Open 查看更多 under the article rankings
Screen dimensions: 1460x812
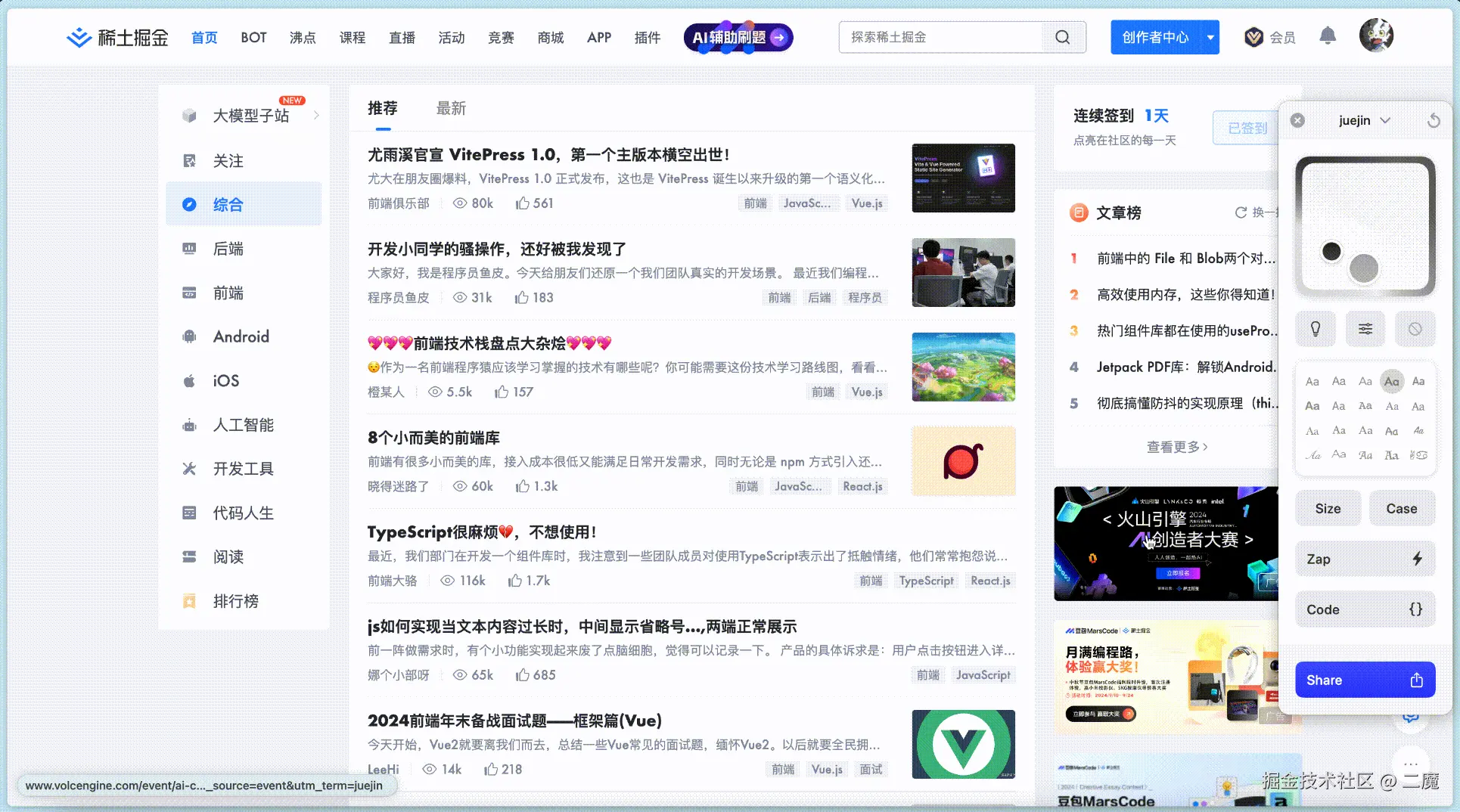1176,446
